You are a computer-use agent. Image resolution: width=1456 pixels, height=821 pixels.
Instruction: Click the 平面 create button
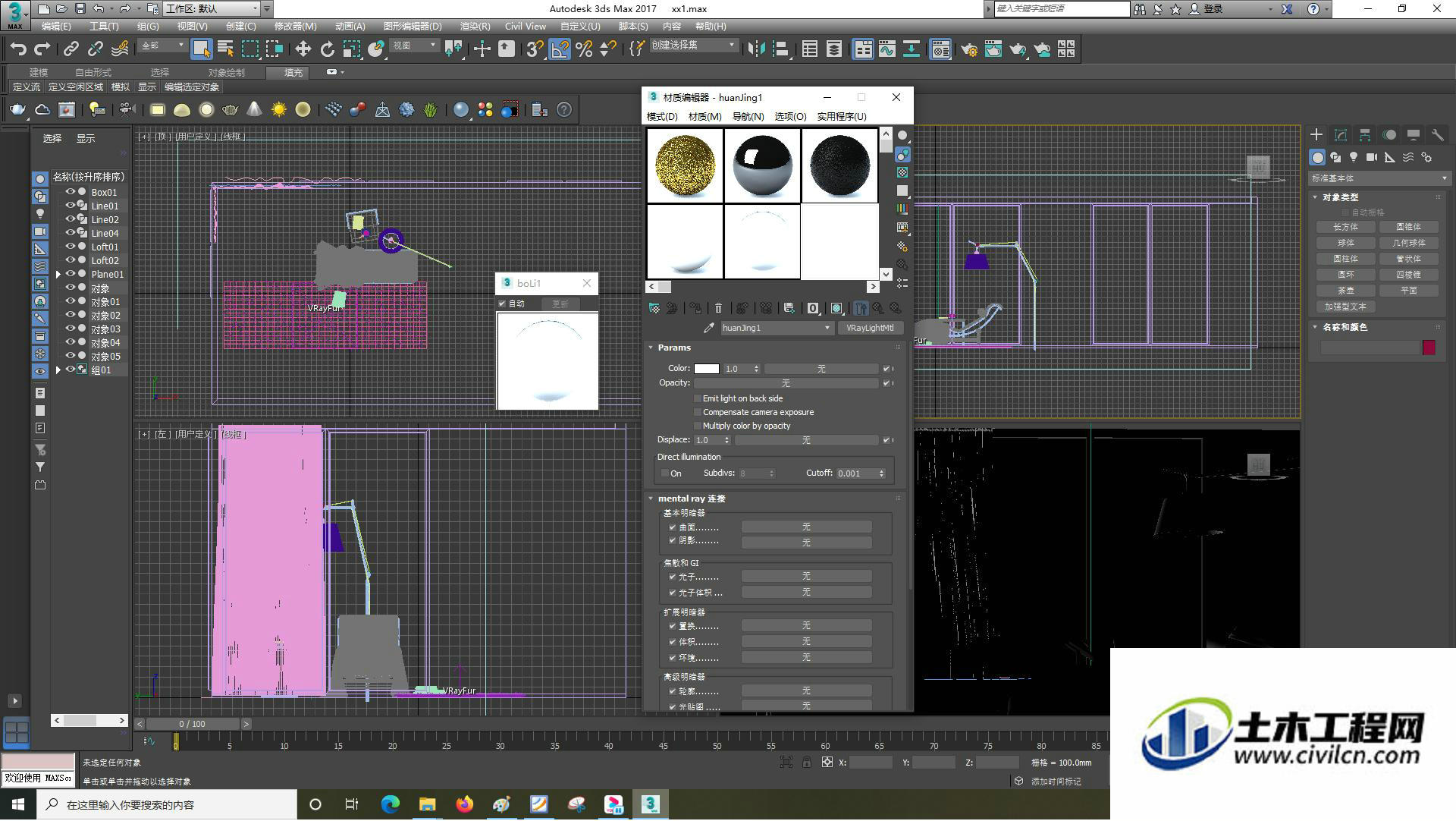click(1408, 291)
